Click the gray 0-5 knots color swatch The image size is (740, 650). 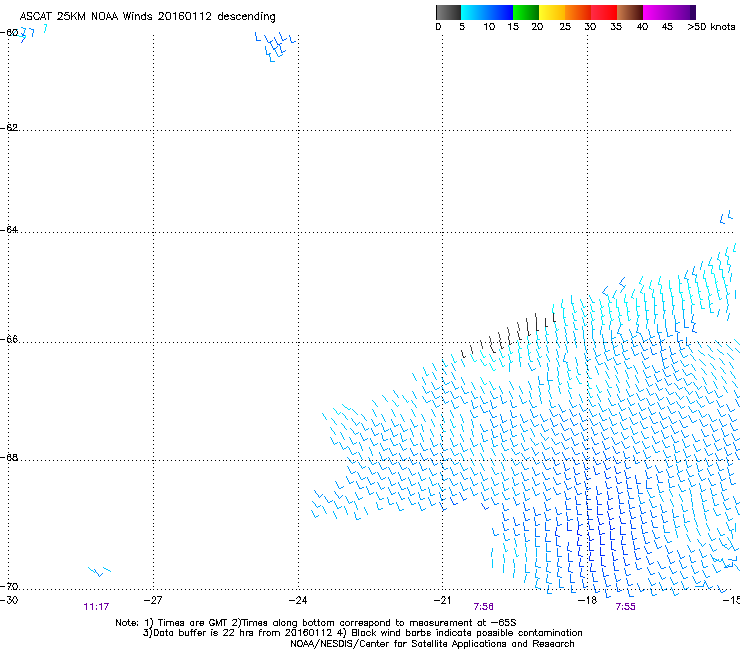(x=448, y=12)
